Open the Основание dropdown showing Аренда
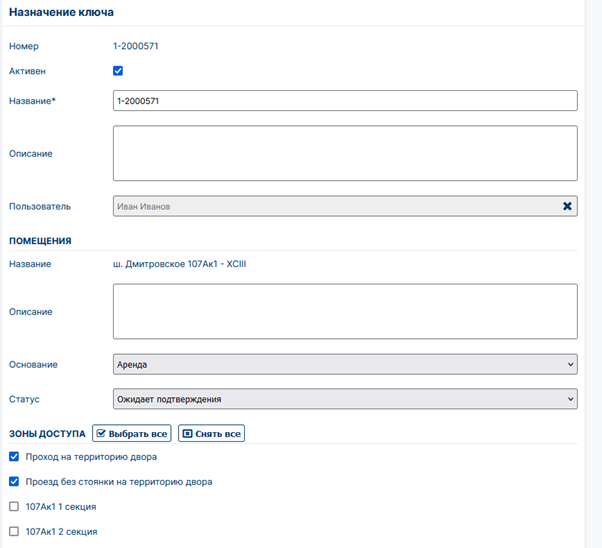 [345, 364]
